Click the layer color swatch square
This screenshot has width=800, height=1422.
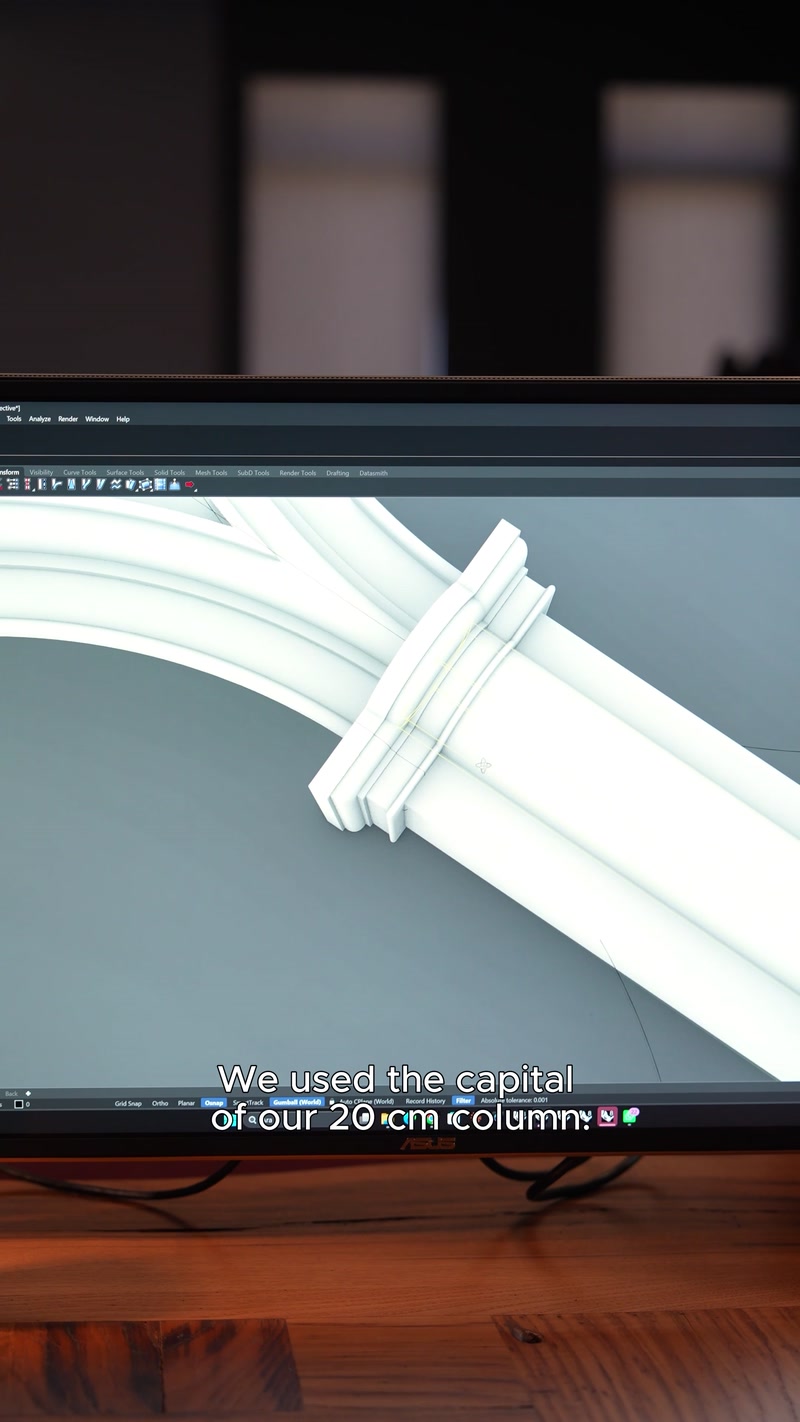[x=18, y=1105]
